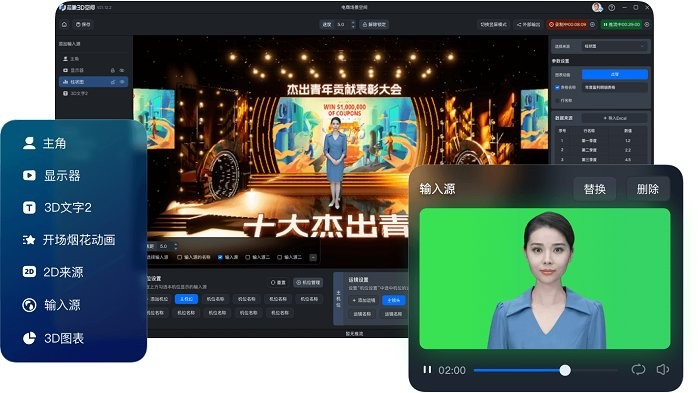Choose 输入源 in the floating source list
This screenshot has height=393, width=700.
[x=51, y=305]
